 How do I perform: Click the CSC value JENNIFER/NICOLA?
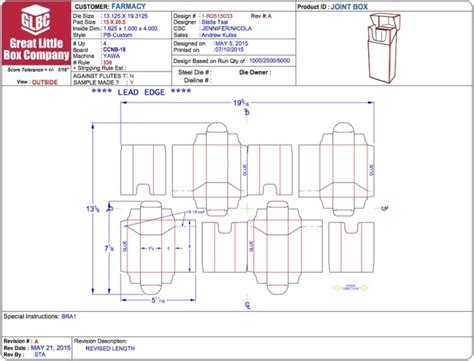[x=227, y=29]
